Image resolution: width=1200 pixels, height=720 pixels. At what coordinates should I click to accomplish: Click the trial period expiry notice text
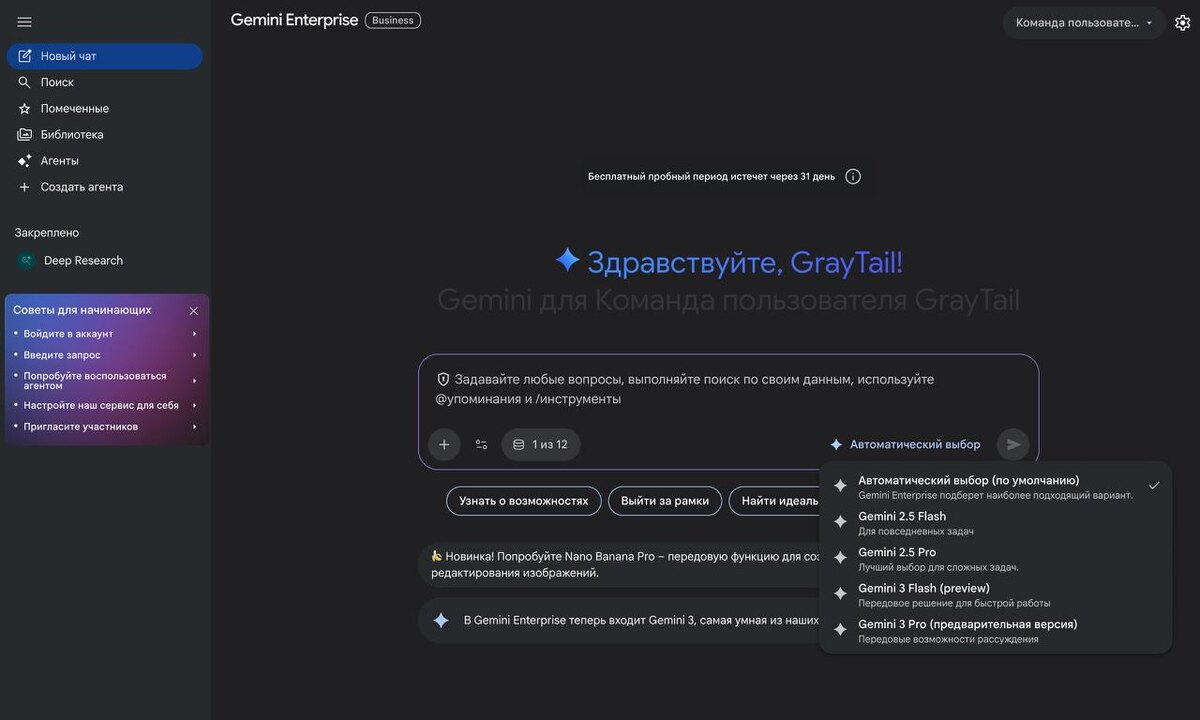tap(711, 177)
